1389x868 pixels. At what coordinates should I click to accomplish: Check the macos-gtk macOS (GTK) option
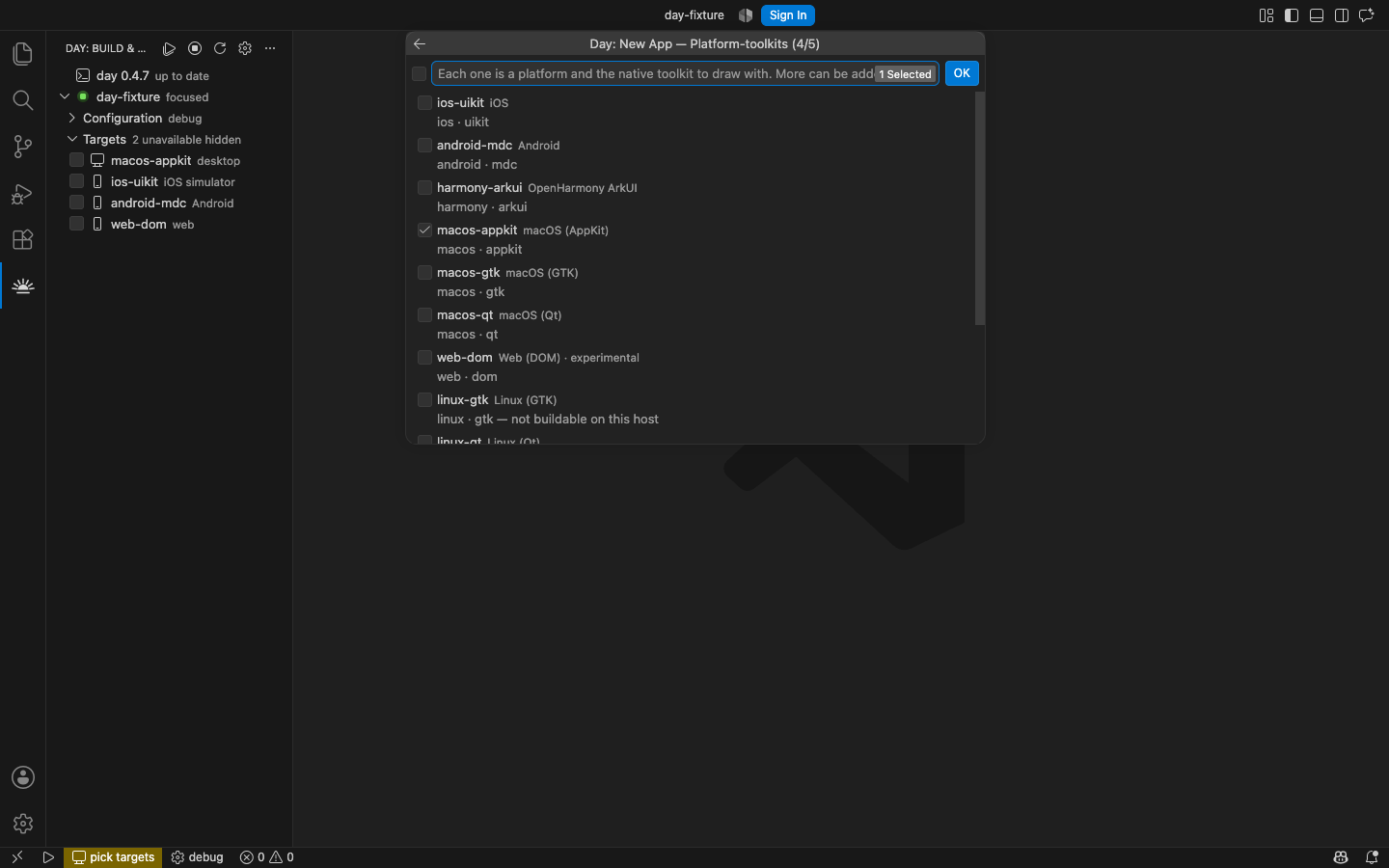tap(424, 272)
